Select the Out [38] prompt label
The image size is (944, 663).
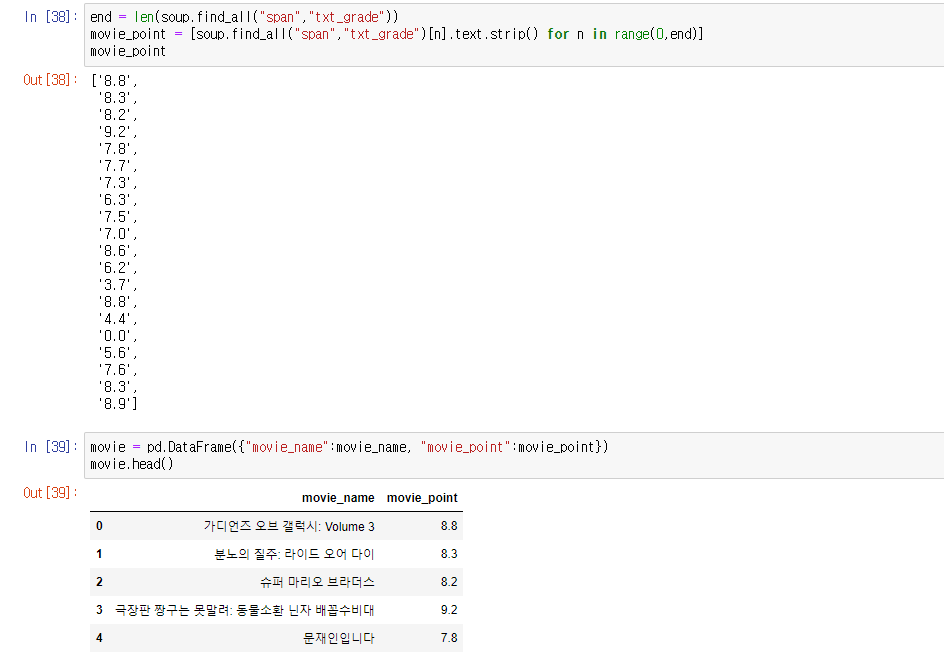click(51, 80)
